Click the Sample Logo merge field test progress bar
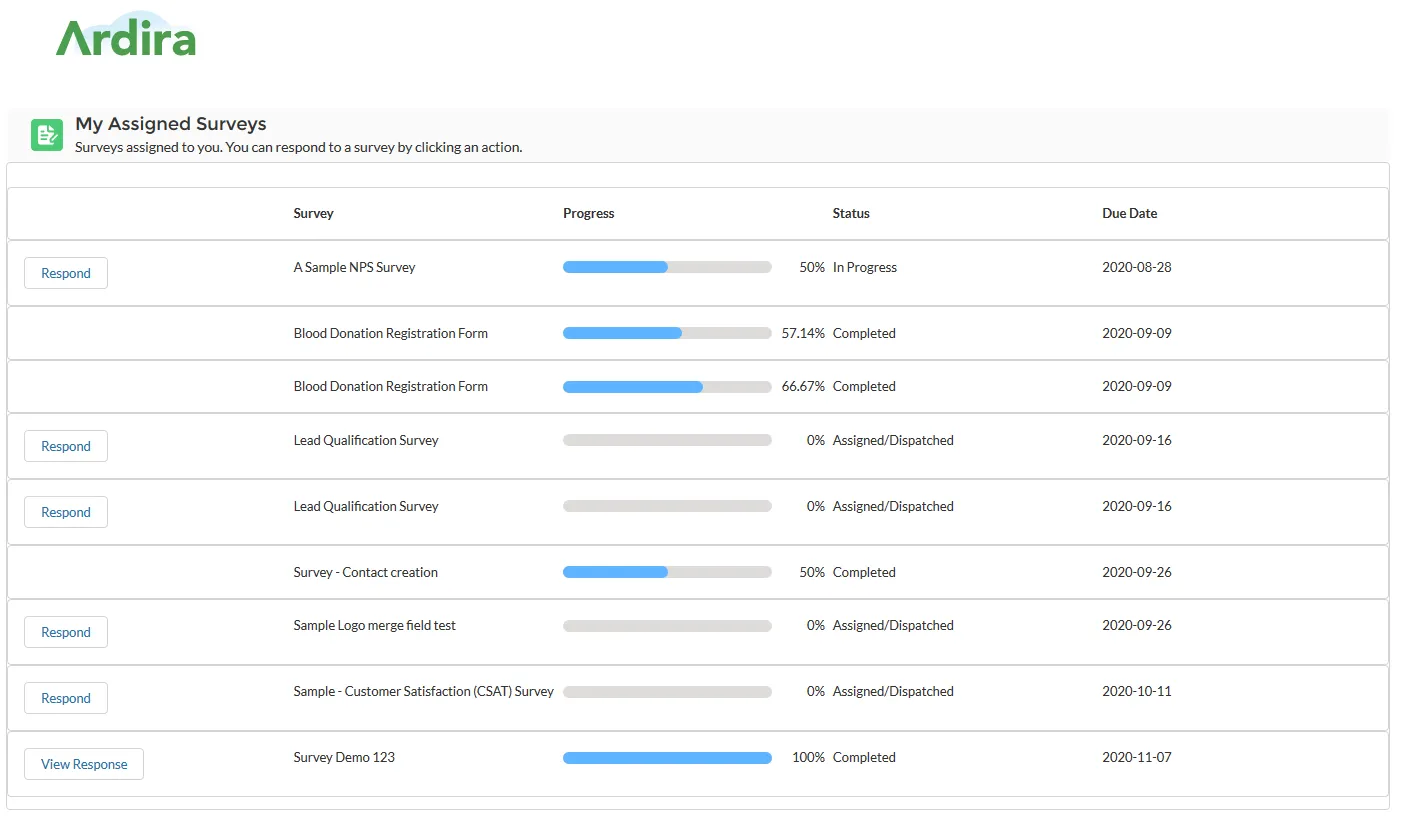This screenshot has height=818, width=1410. (x=667, y=626)
